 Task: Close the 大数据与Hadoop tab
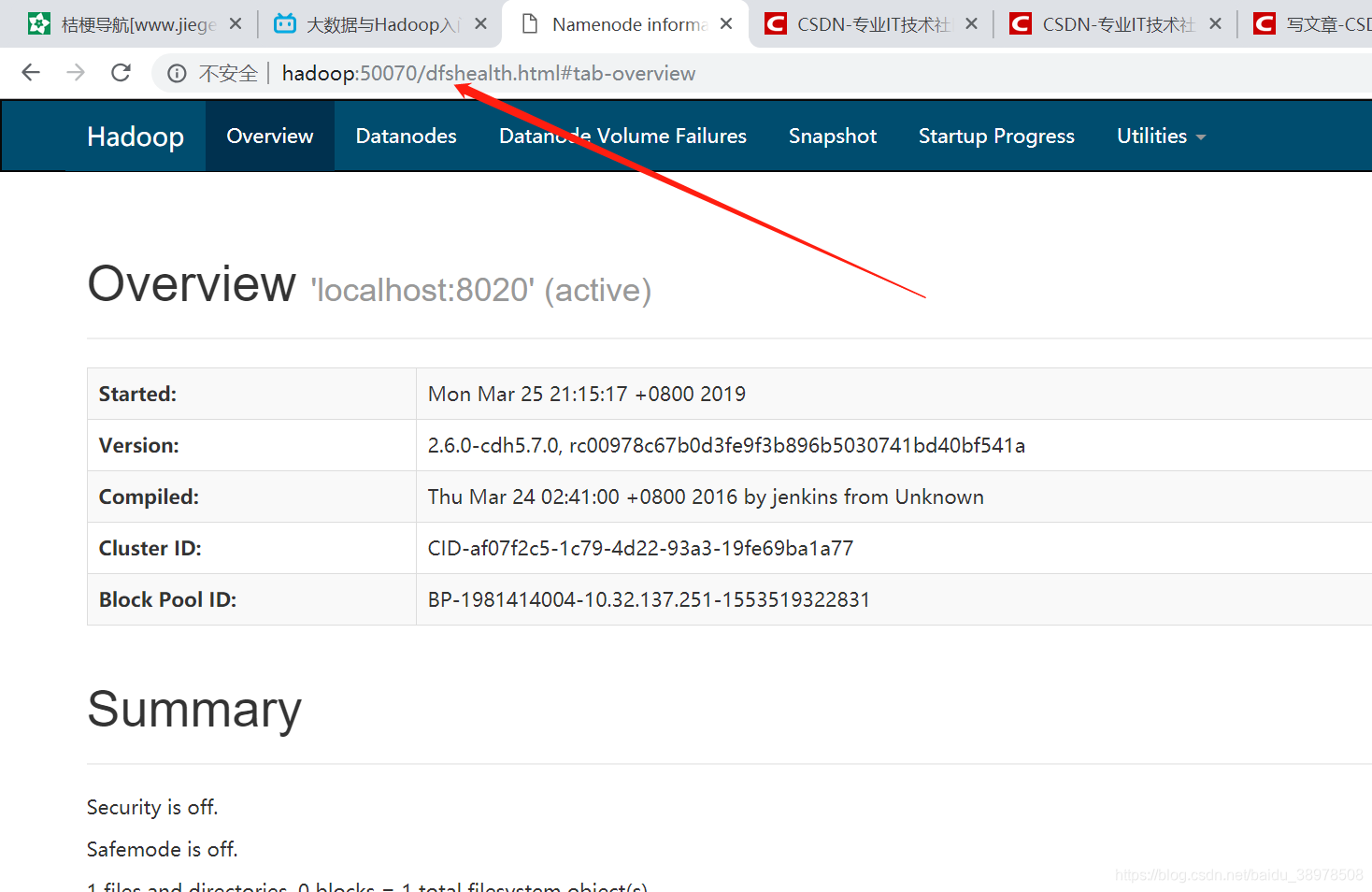coord(480,23)
